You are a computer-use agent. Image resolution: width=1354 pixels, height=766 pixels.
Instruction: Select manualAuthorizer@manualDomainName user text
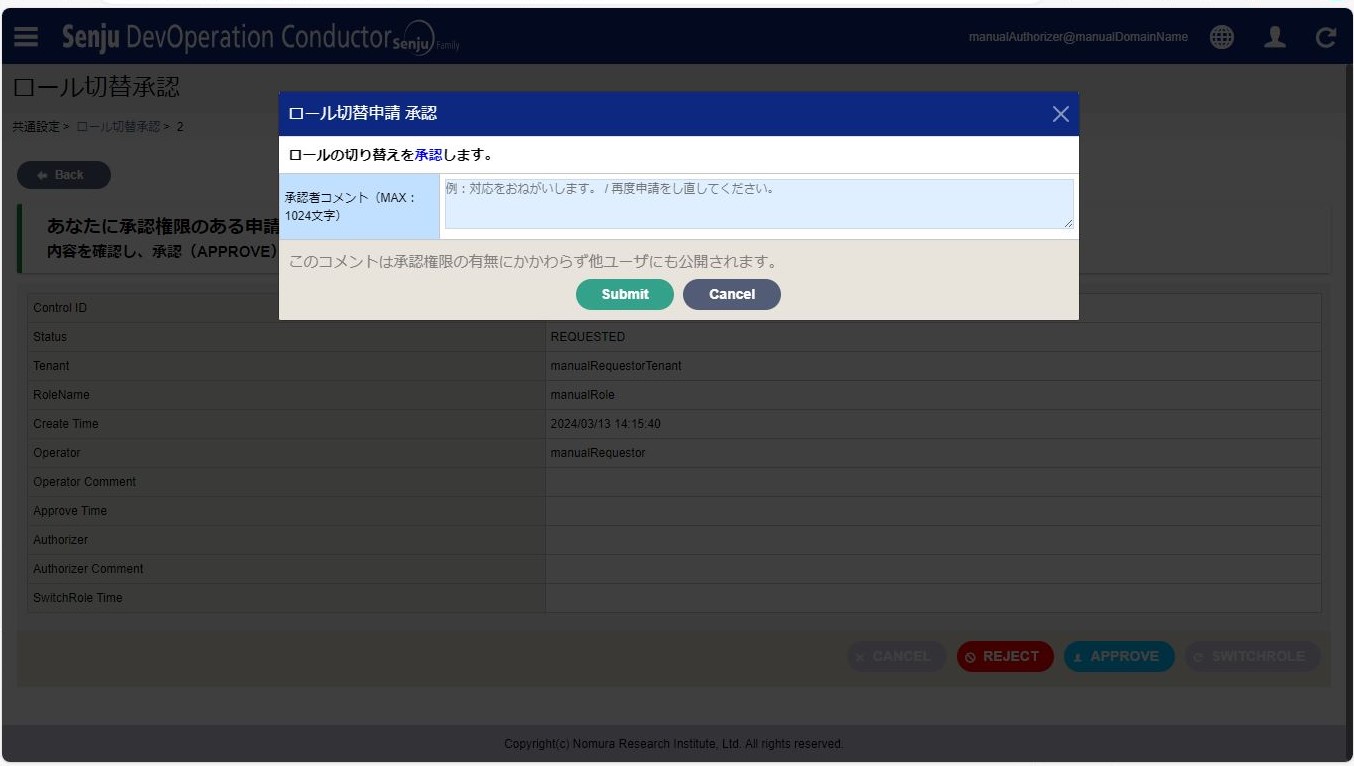pos(1078,37)
